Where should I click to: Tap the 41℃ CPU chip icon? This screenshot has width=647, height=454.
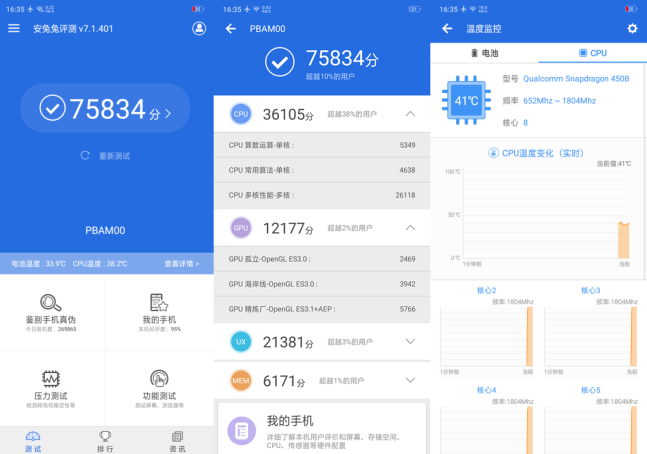466,100
